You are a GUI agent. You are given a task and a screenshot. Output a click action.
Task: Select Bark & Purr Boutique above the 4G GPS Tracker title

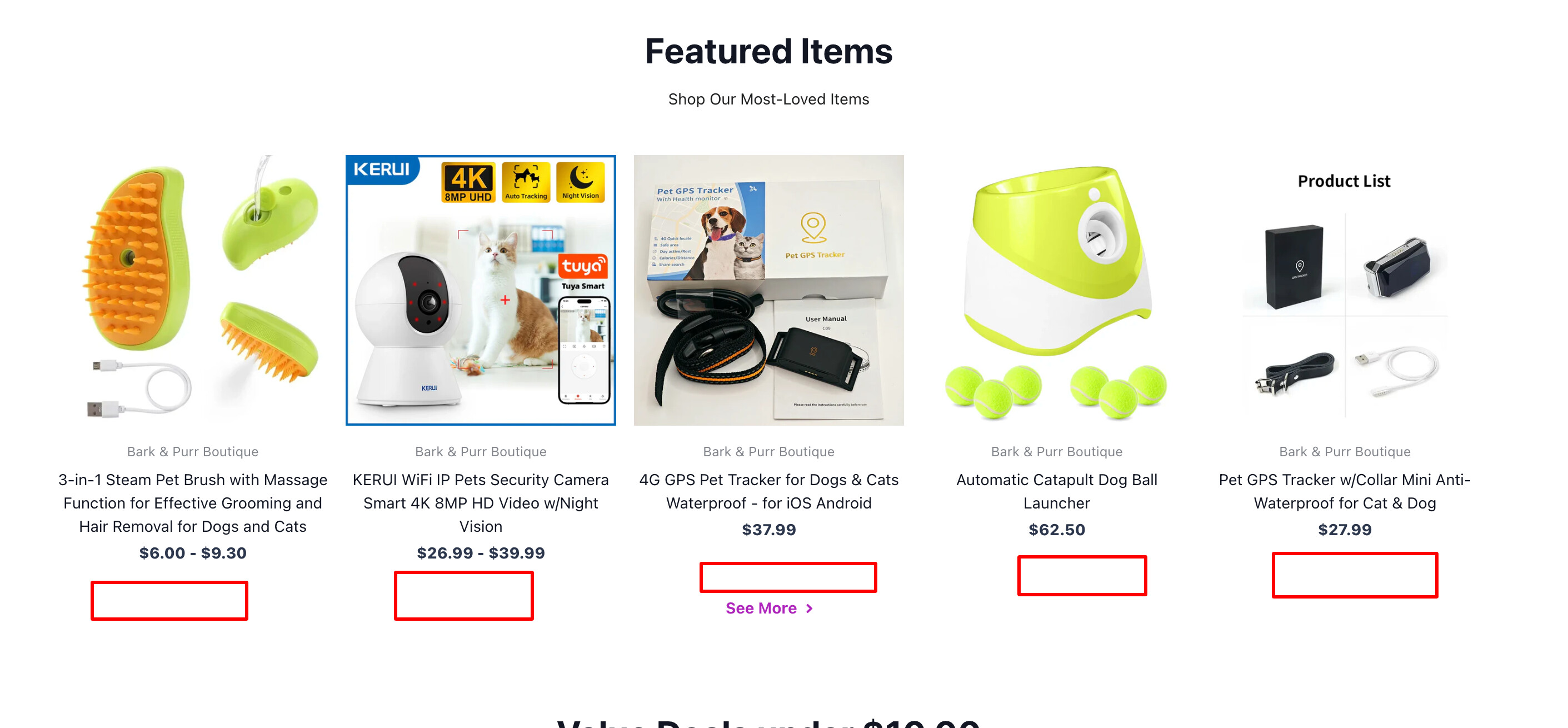[768, 452]
